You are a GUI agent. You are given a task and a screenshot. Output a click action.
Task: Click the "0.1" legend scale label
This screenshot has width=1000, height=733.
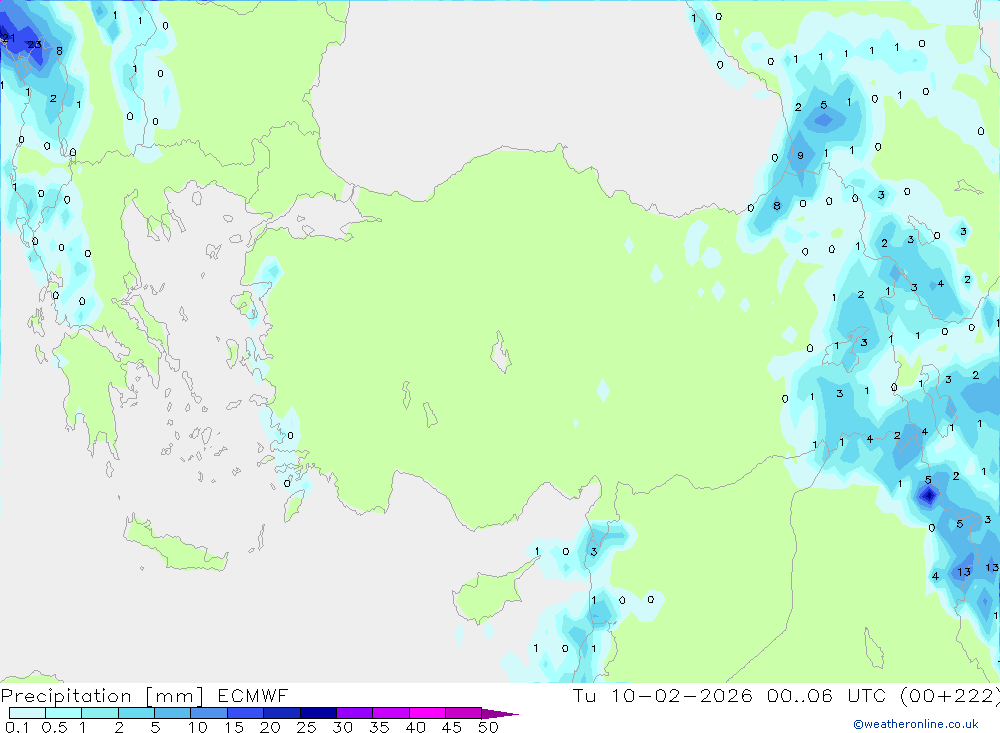point(17,727)
